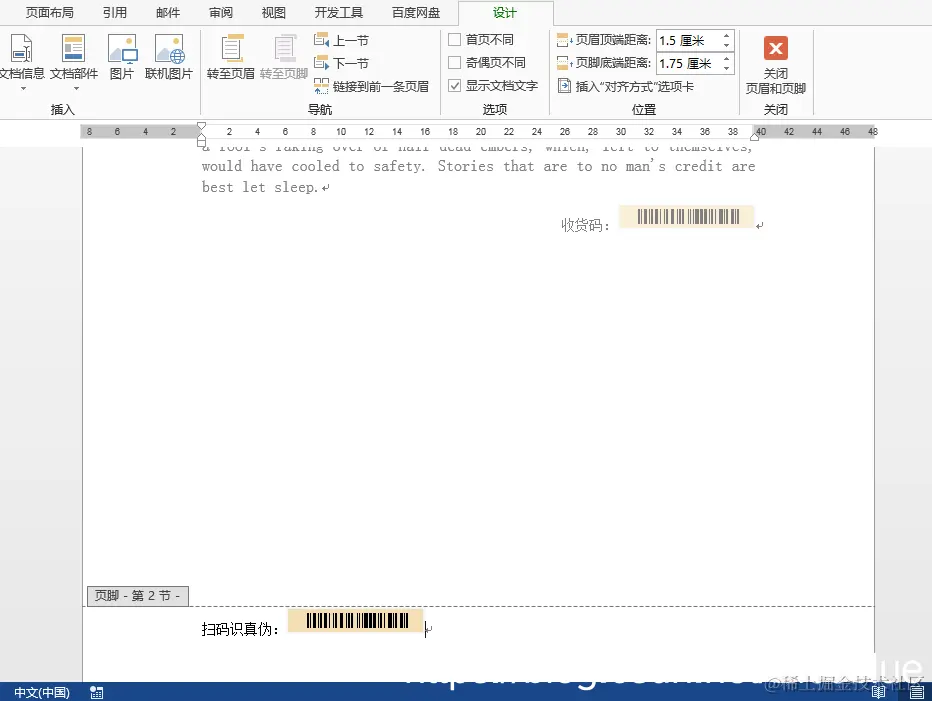The image size is (932, 701).
Task: Click the 1.5 厘米 header distance field
Action: click(689, 40)
